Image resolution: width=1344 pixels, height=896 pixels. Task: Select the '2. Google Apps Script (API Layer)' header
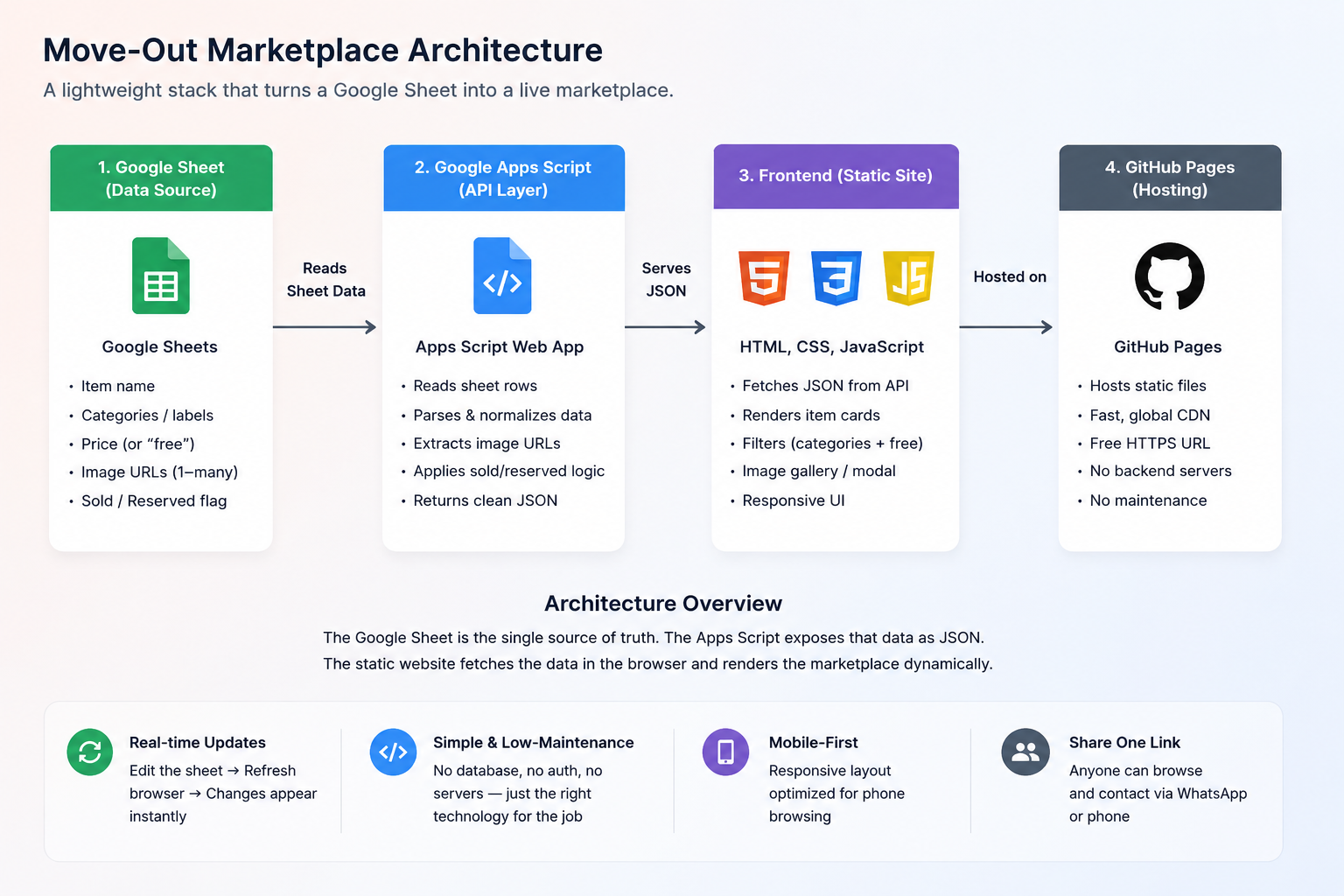504,178
